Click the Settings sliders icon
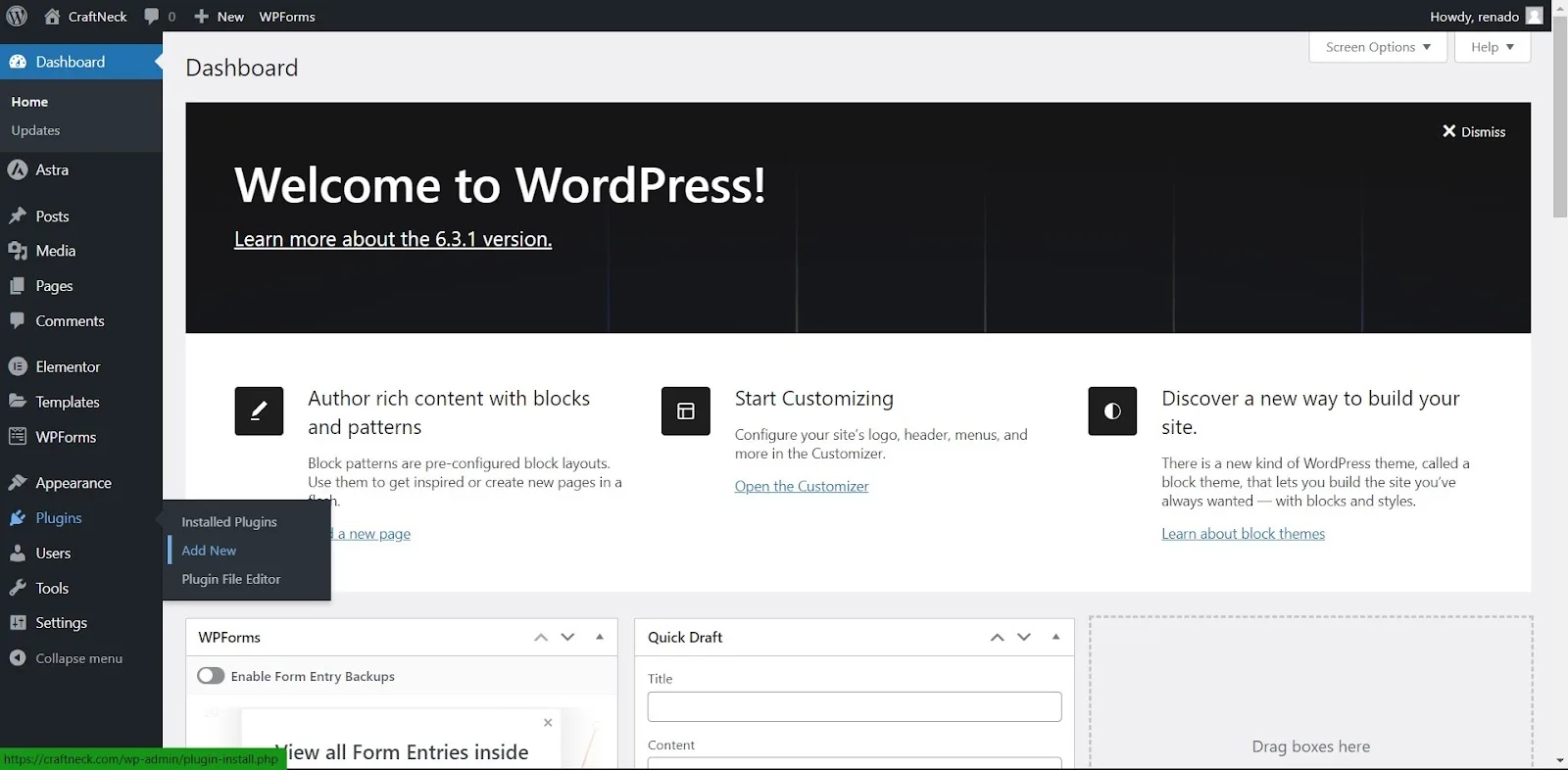Image resolution: width=1568 pixels, height=770 pixels. [18, 623]
